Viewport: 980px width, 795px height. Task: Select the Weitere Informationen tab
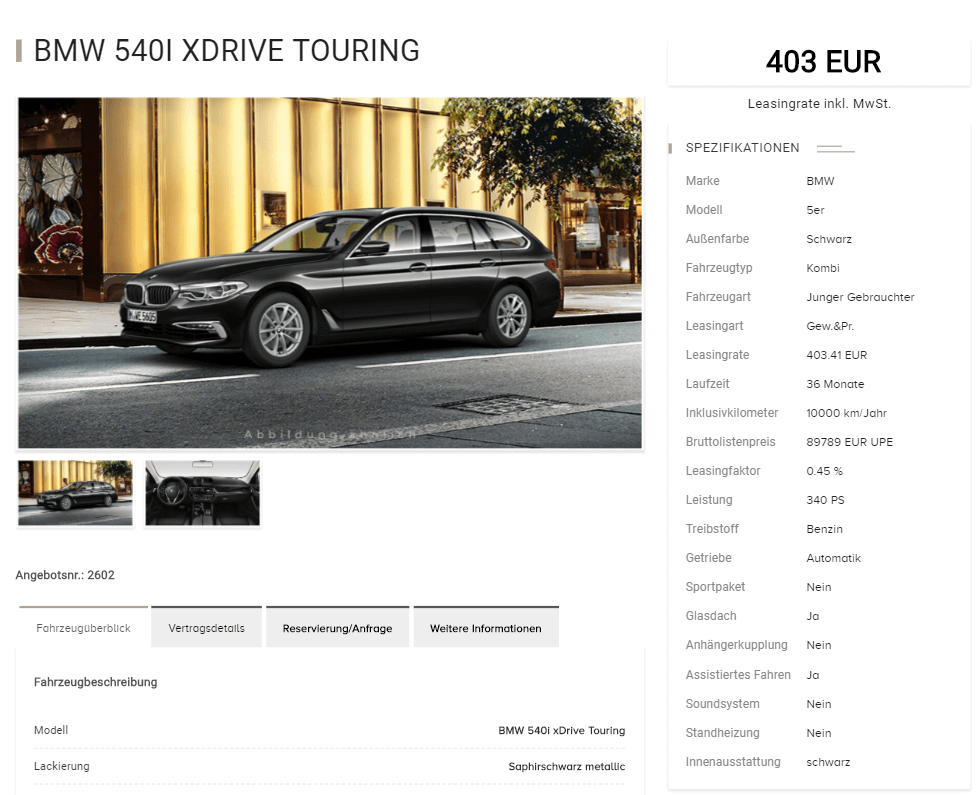pyautogui.click(x=486, y=627)
